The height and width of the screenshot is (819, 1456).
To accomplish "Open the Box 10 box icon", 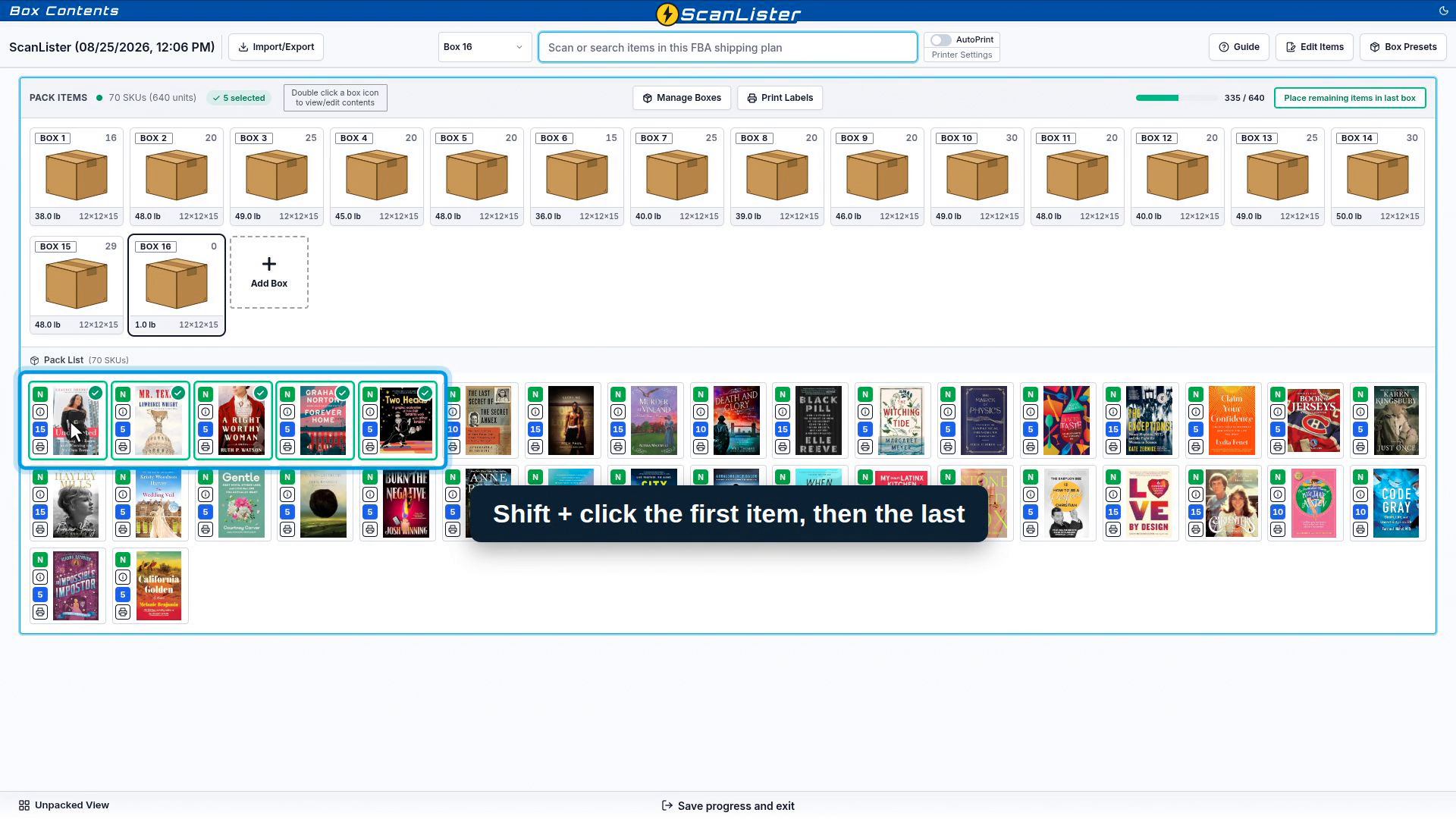I will point(977,175).
